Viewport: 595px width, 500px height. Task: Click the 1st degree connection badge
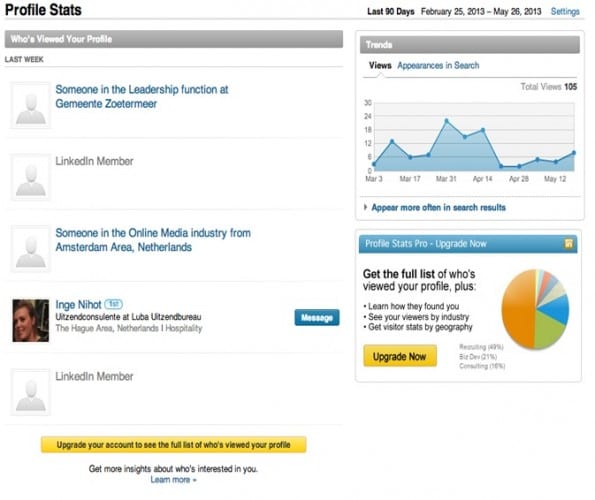[113, 304]
